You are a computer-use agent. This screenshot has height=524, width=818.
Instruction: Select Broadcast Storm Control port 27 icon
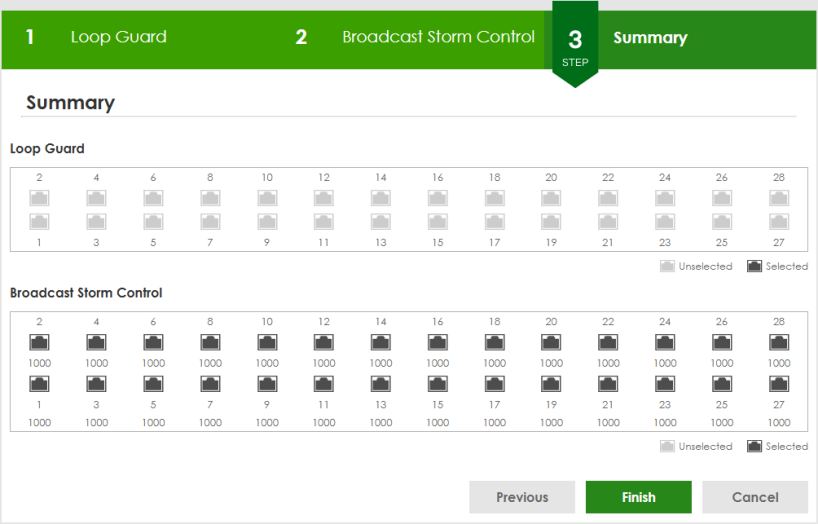pyautogui.click(x=779, y=384)
